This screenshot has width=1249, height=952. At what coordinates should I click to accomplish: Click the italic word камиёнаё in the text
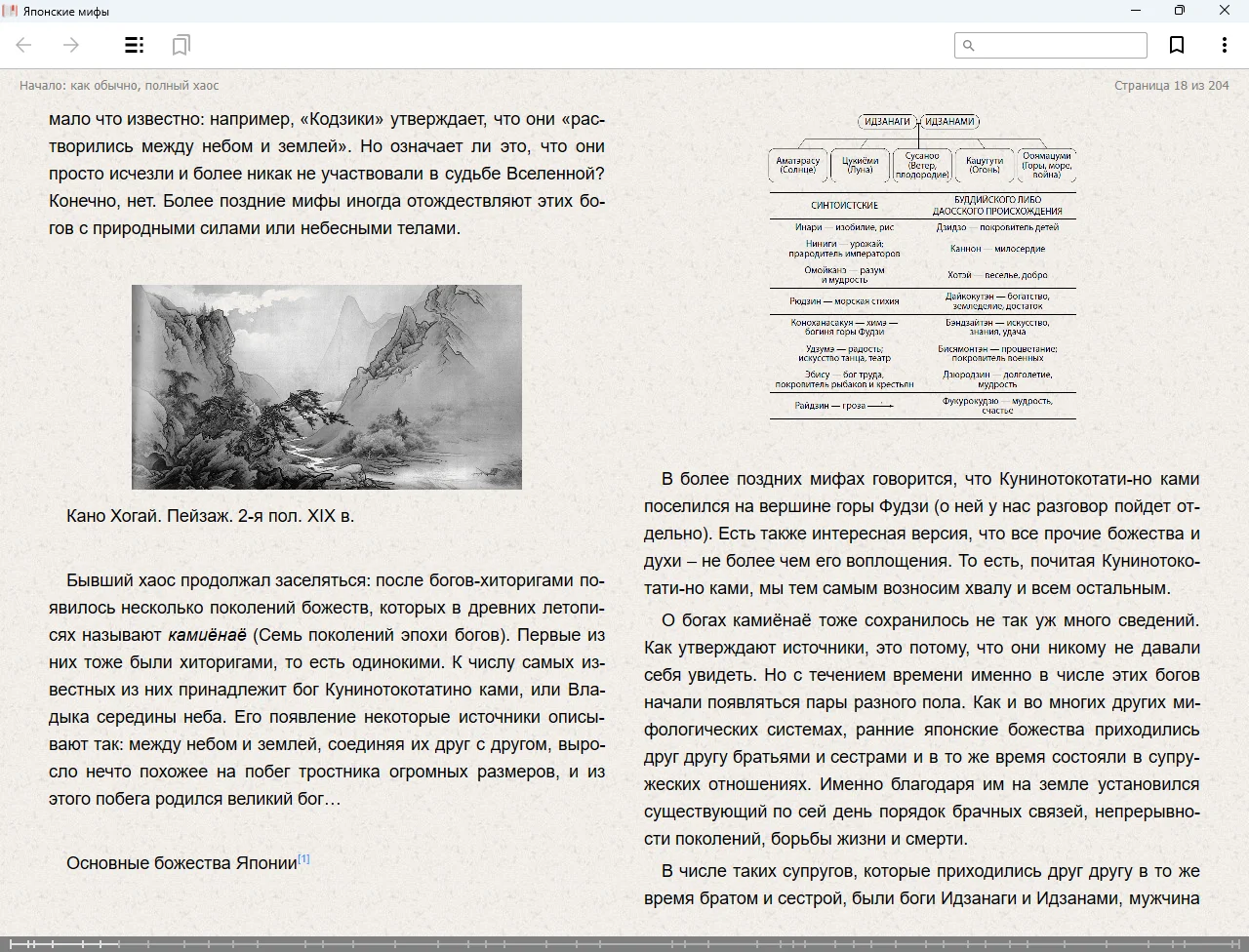207,635
